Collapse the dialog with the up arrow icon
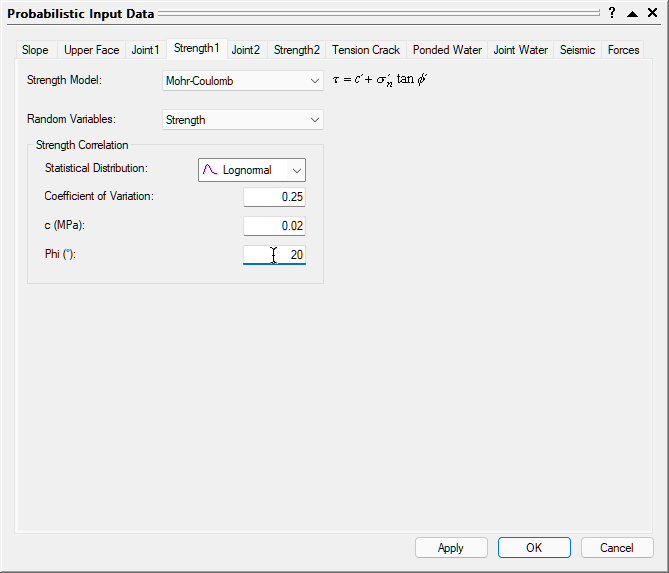This screenshot has width=669, height=573. 632,14
